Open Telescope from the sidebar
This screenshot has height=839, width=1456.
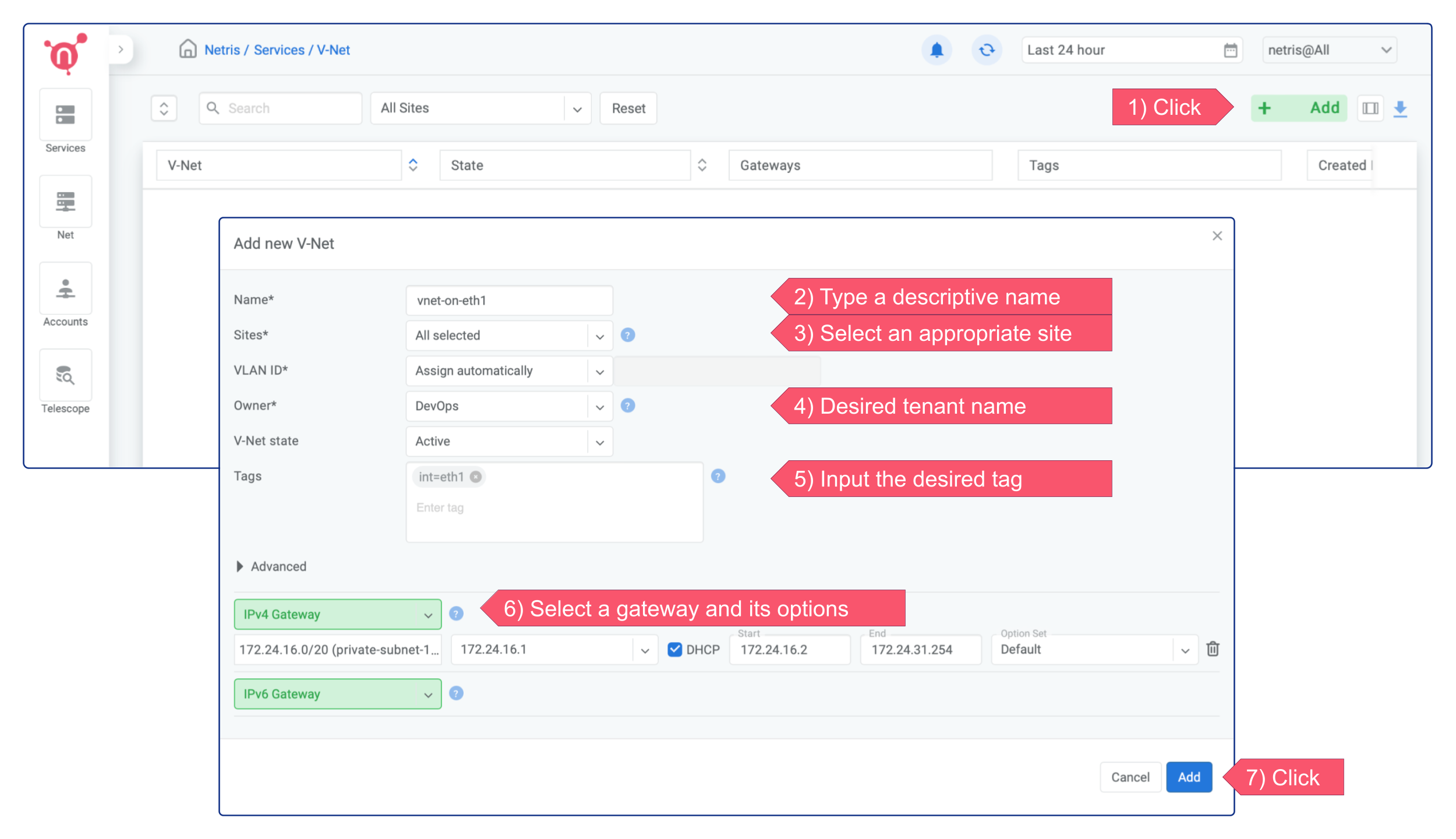click(x=65, y=375)
